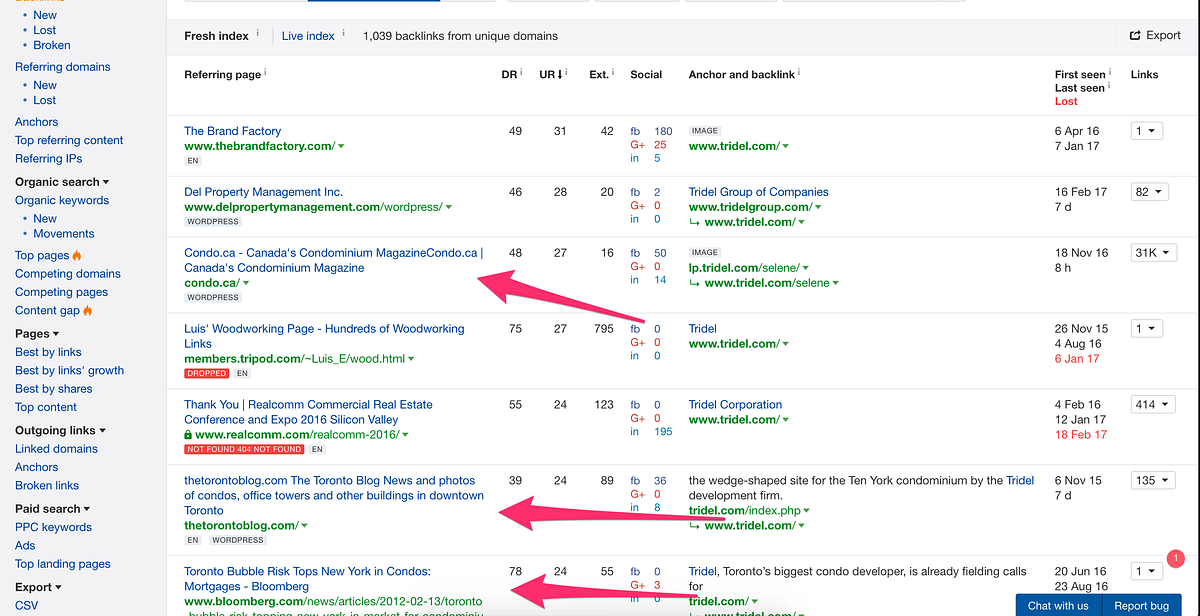Open Movements under Organic keywords
The image size is (1200, 616).
coord(63,234)
